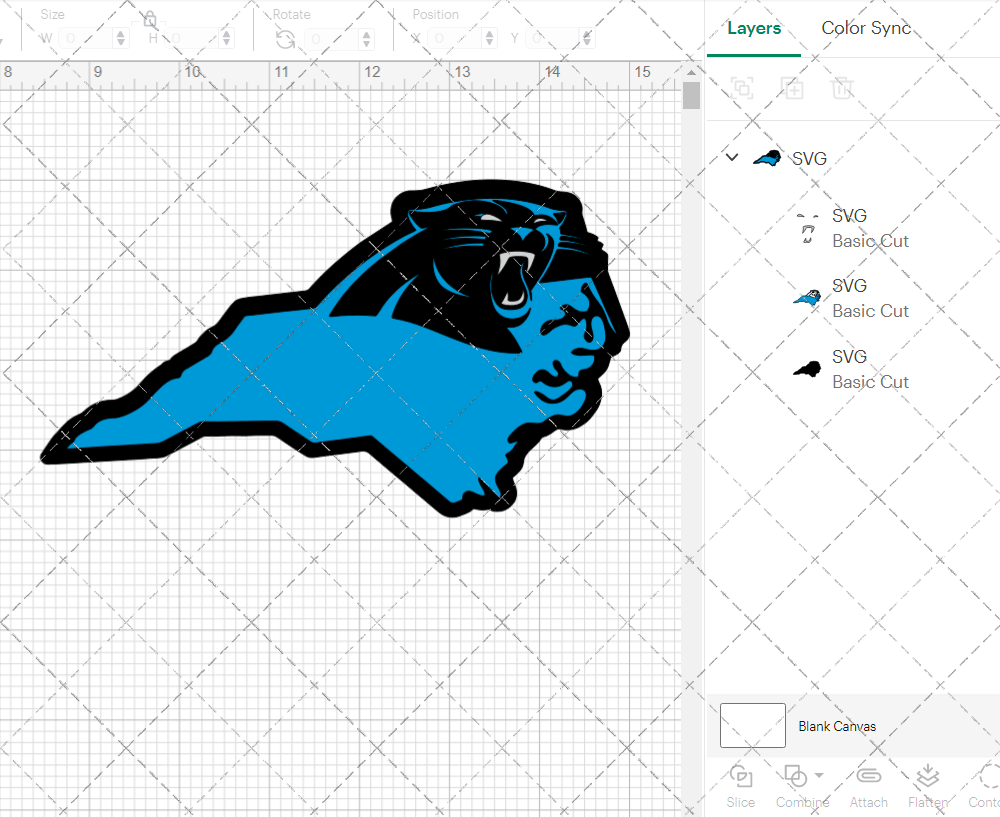1000x817 pixels.
Task: Open the Layers tab
Action: [754, 28]
